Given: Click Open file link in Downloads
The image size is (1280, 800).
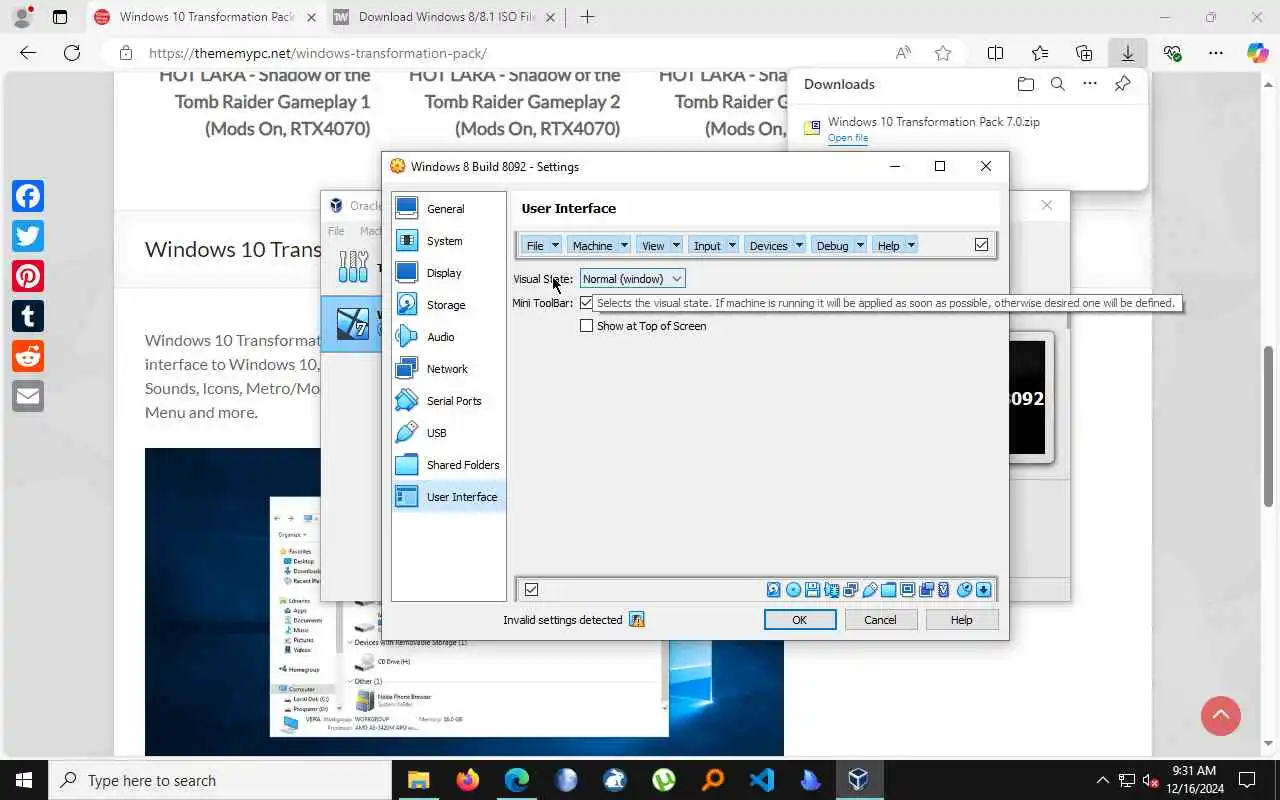Looking at the screenshot, I should coord(847,138).
